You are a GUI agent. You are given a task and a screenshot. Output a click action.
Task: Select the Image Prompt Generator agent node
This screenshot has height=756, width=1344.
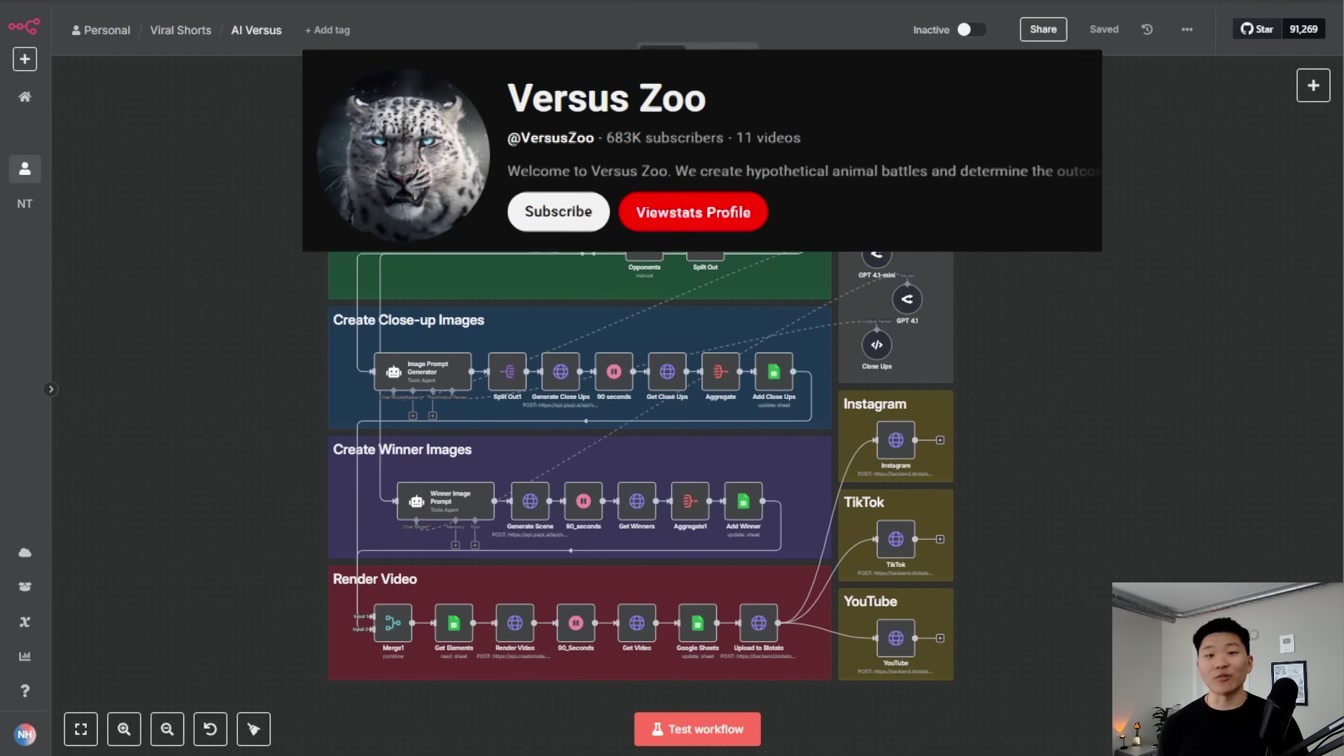pos(422,372)
